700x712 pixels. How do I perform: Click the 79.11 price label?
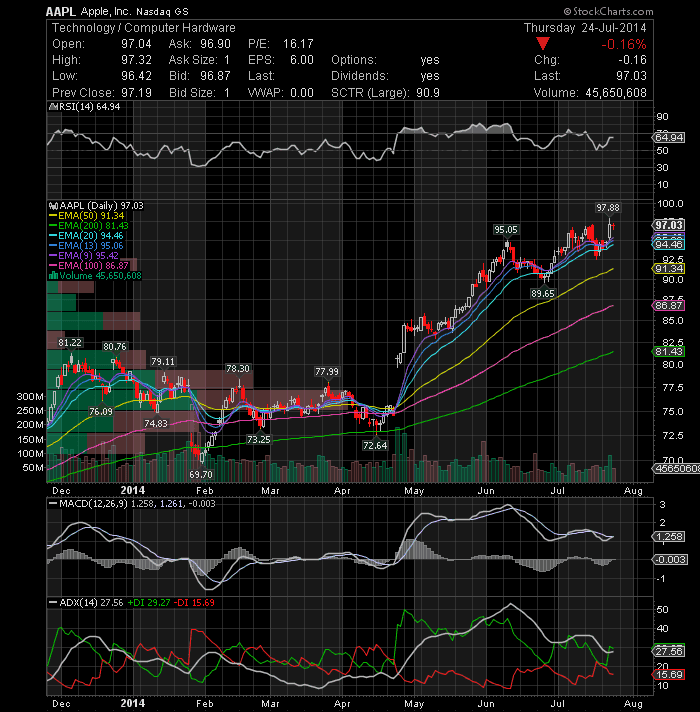(163, 362)
